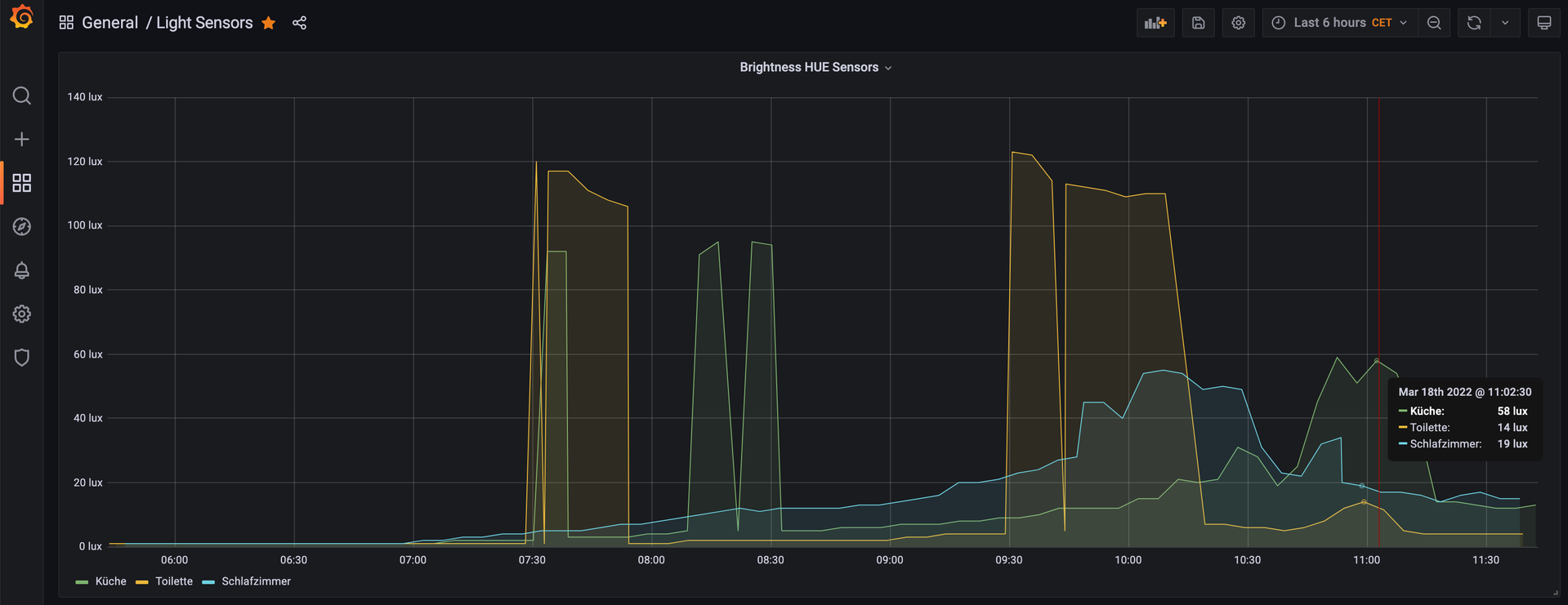Click the Grafana logo home icon
The width and height of the screenshot is (1568, 605).
[22, 18]
